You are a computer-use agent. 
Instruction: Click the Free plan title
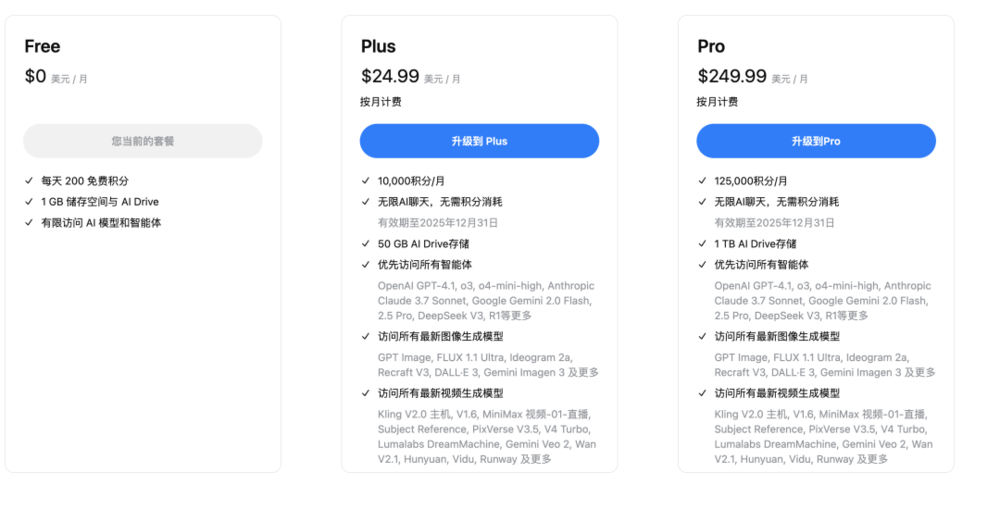42,46
